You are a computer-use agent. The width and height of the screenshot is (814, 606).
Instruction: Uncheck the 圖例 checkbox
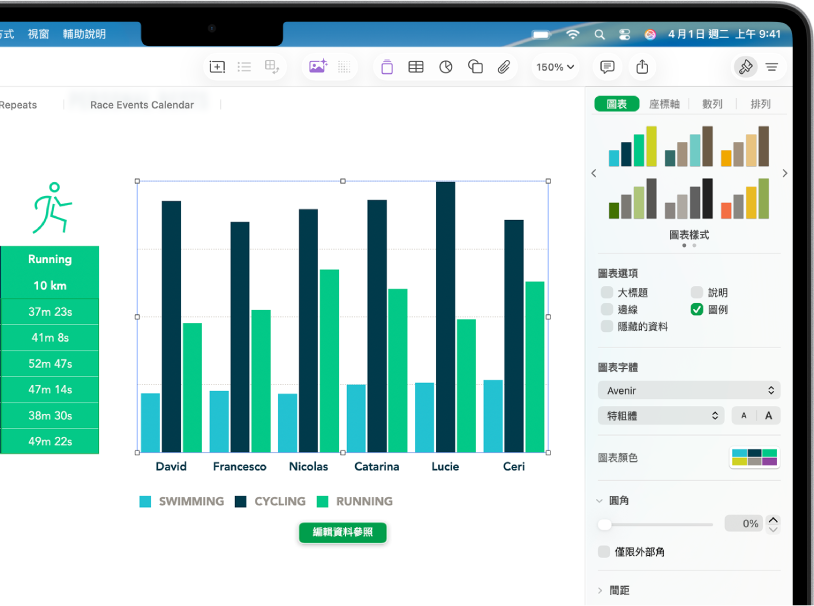coord(697,310)
